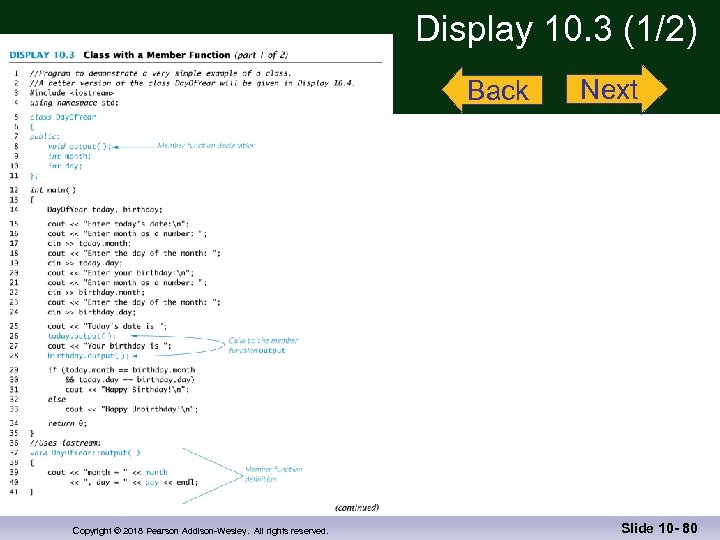Select the "Today's date is" cout line
This screenshot has width=720, height=540.
point(107,326)
